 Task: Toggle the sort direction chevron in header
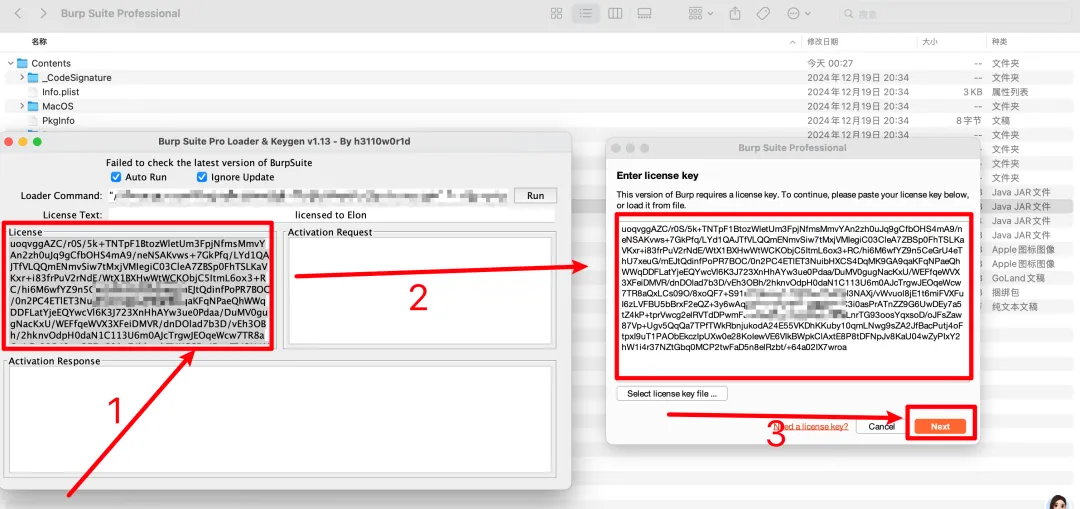(795, 42)
